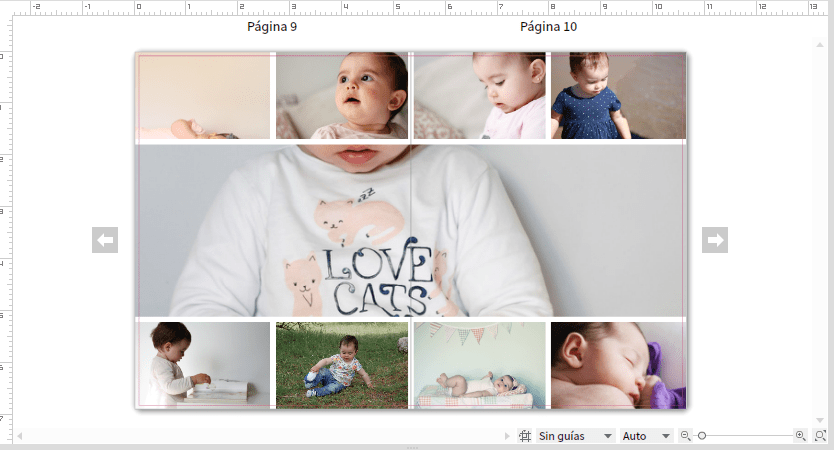Click the vertical scrollbar down arrow

[820, 420]
